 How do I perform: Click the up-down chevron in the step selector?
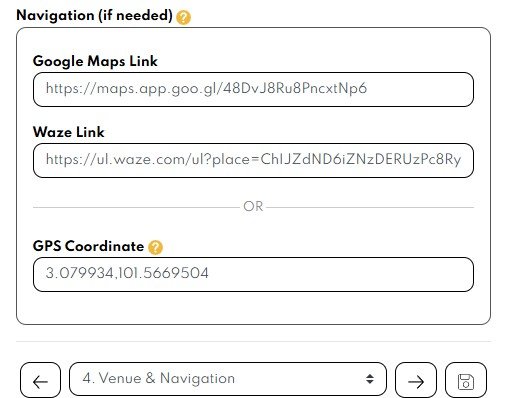(x=370, y=379)
